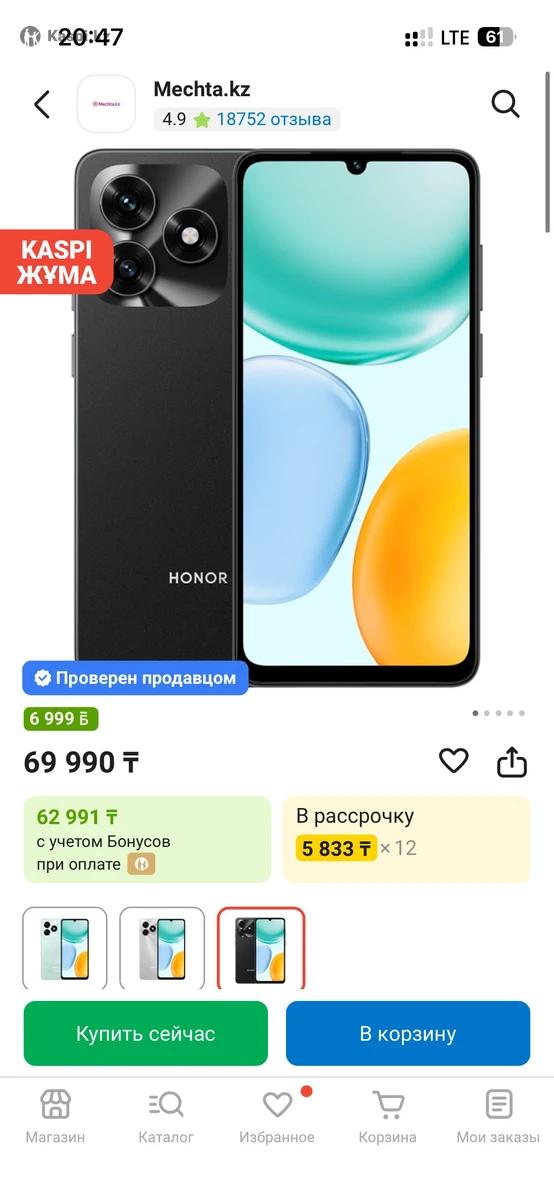Tap the Купить сейчас button
The height and width of the screenshot is (1200, 554).
tap(146, 1033)
